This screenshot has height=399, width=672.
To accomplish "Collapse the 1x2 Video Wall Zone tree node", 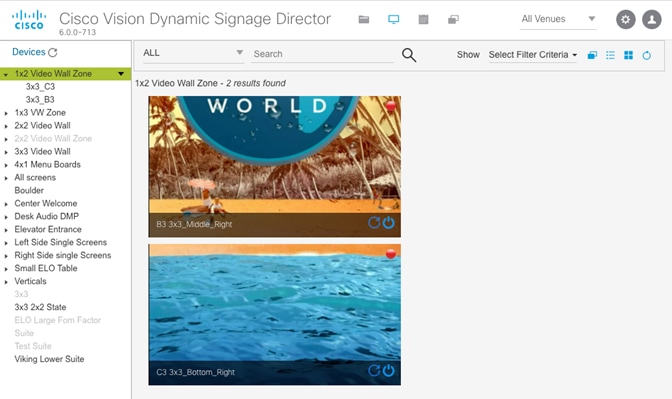I will coord(6,75).
